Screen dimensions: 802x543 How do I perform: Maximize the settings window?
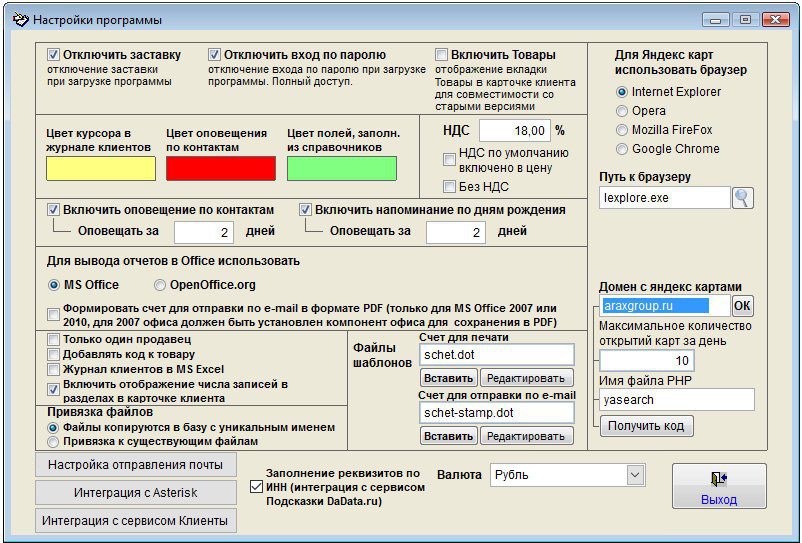[745, 20]
